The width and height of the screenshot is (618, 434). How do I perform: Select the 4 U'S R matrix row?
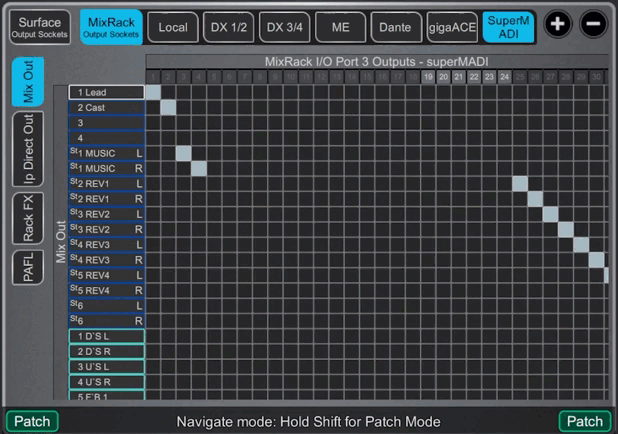107,382
